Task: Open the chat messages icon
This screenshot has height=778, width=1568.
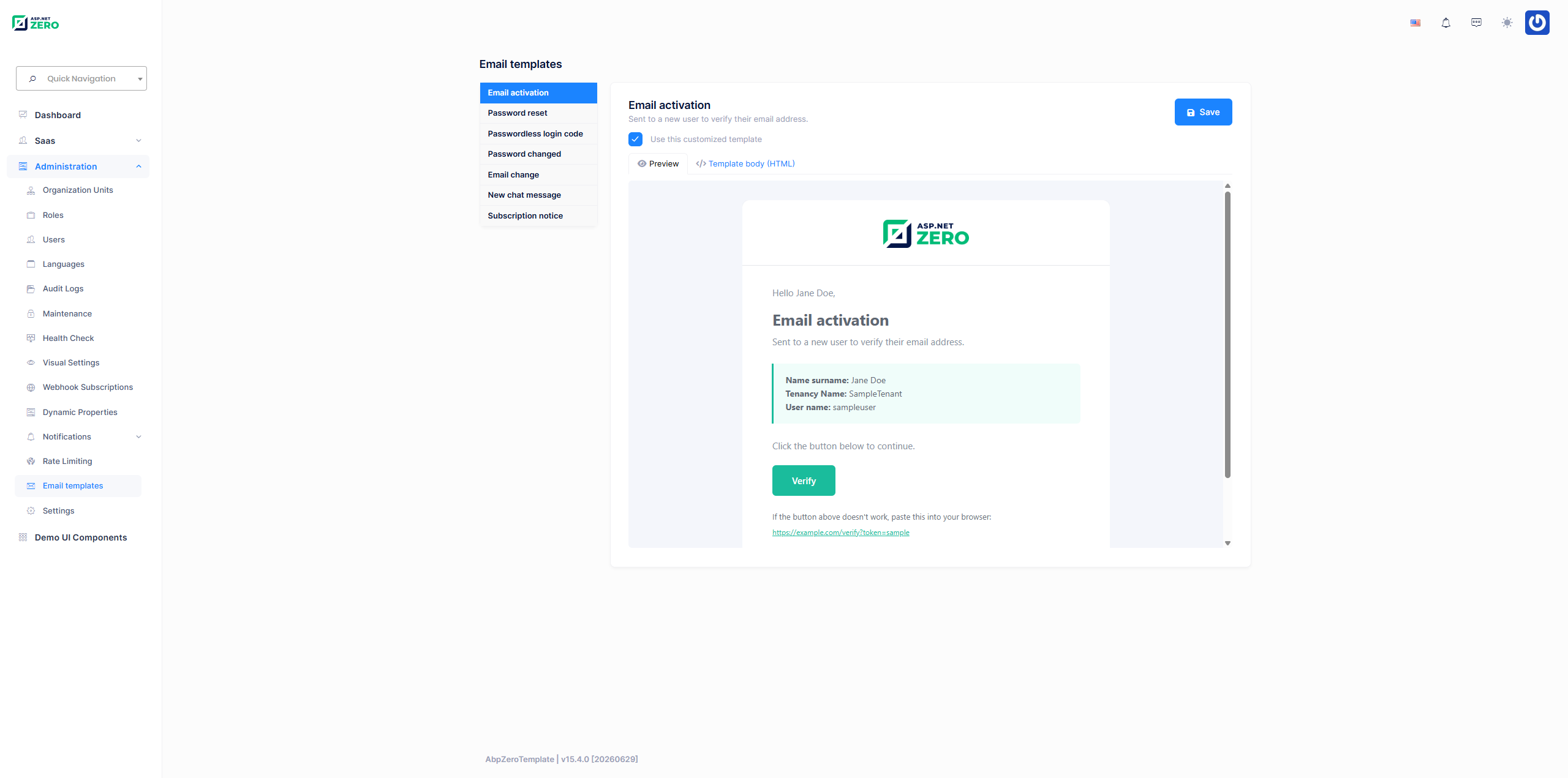Action: [1477, 23]
